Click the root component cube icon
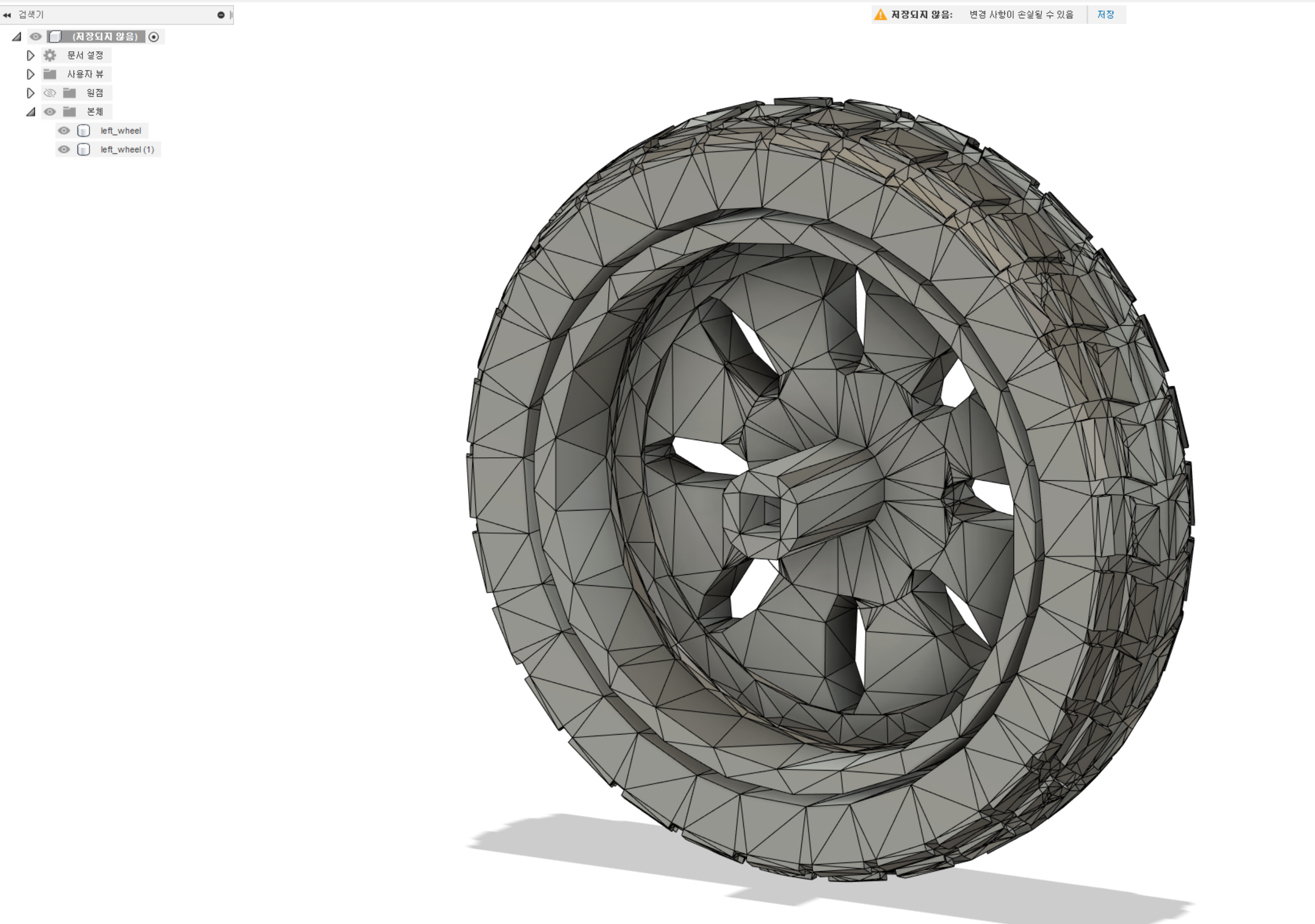This screenshot has width=1315, height=924. tap(55, 37)
